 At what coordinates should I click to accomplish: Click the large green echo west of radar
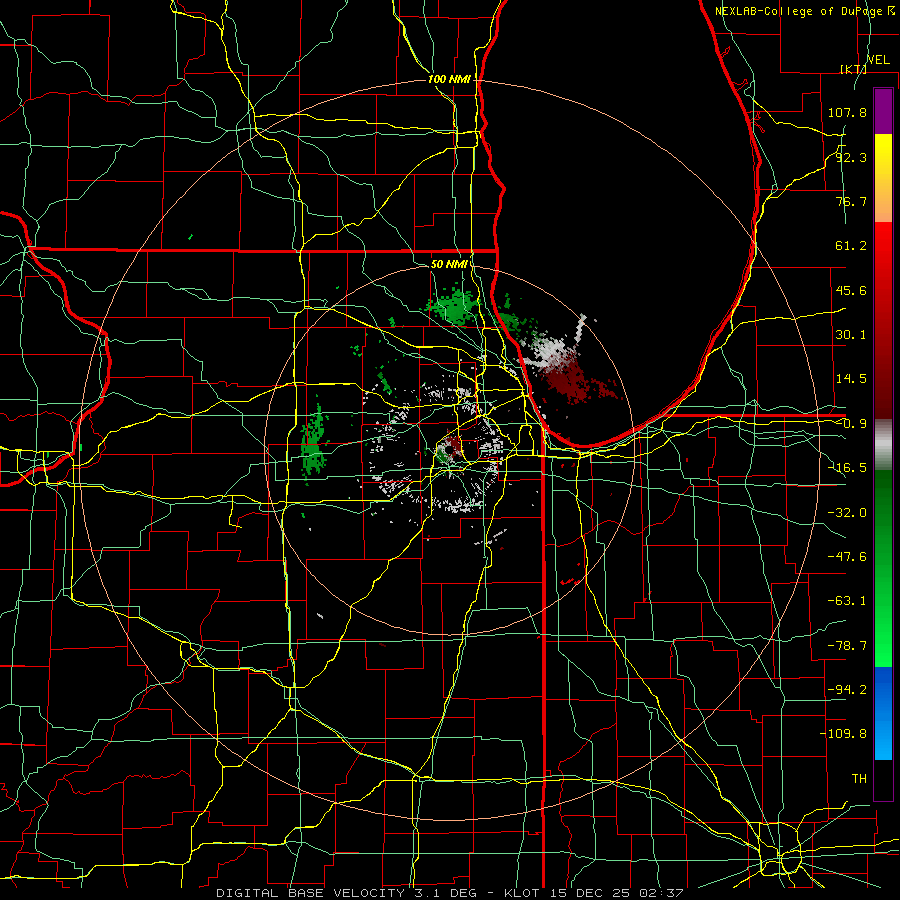pos(313,442)
